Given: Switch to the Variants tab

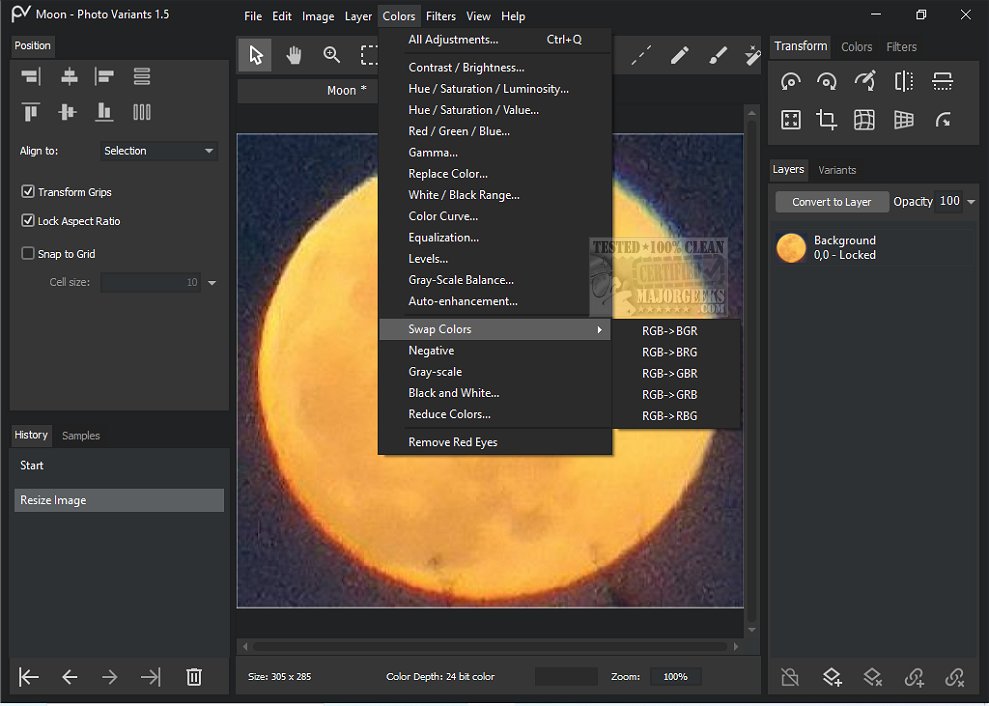Looking at the screenshot, I should (837, 170).
